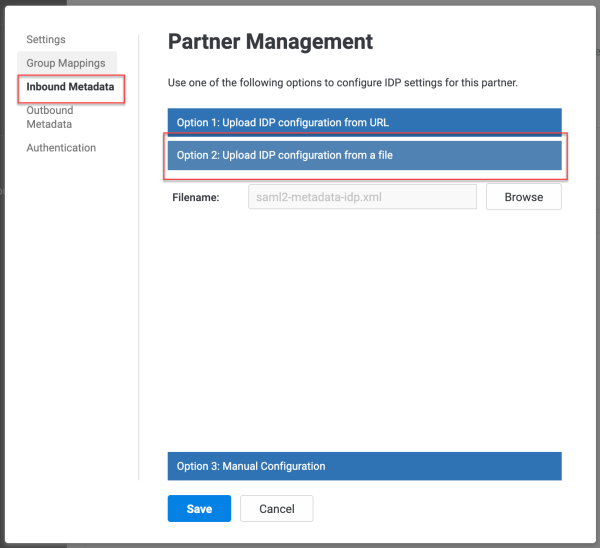Click the Filename: label

coord(196,197)
